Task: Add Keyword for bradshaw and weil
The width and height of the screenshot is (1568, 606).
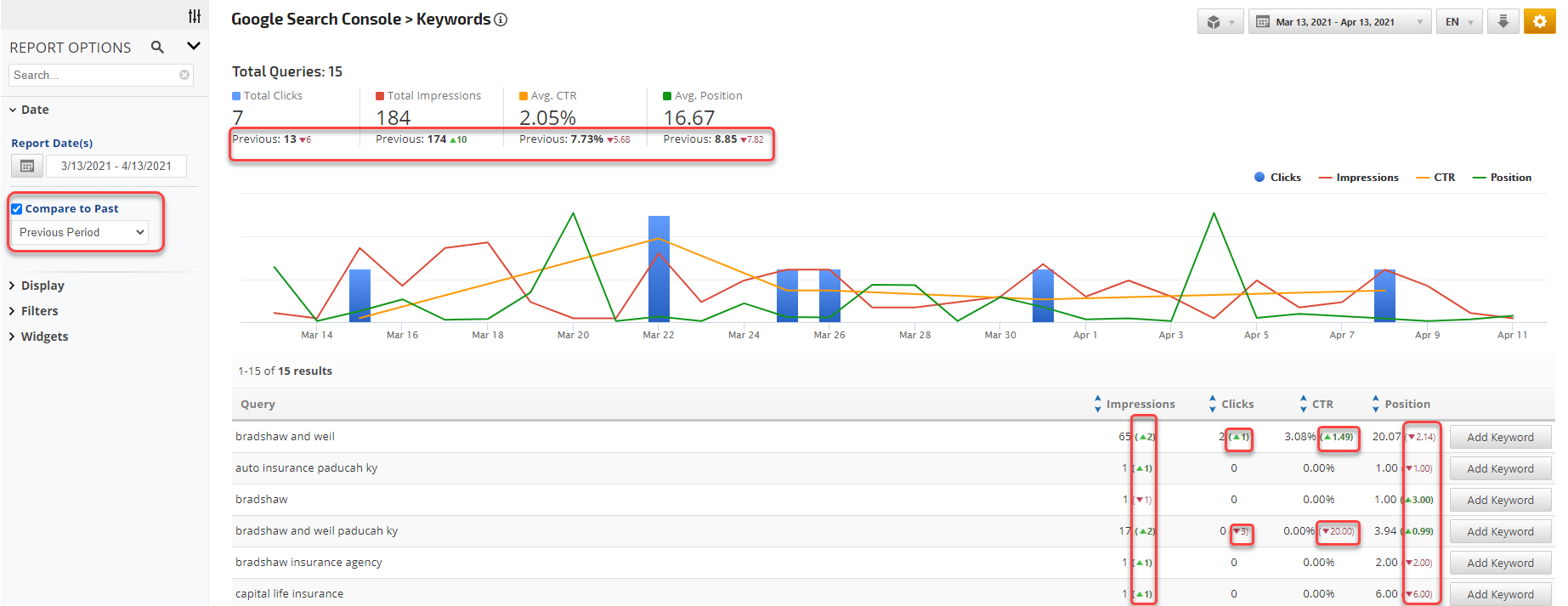Action: pos(1500,438)
